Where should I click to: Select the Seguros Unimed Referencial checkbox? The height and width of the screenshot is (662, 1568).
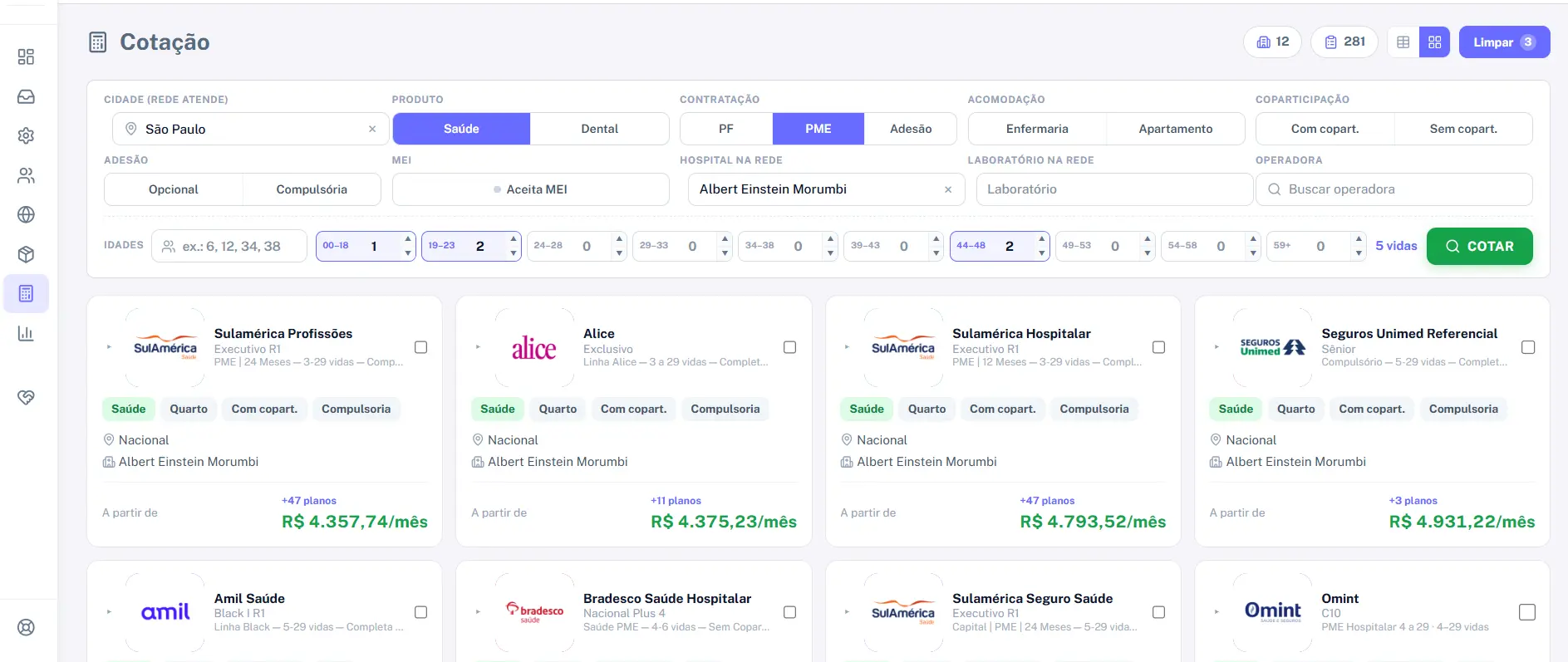point(1528,347)
